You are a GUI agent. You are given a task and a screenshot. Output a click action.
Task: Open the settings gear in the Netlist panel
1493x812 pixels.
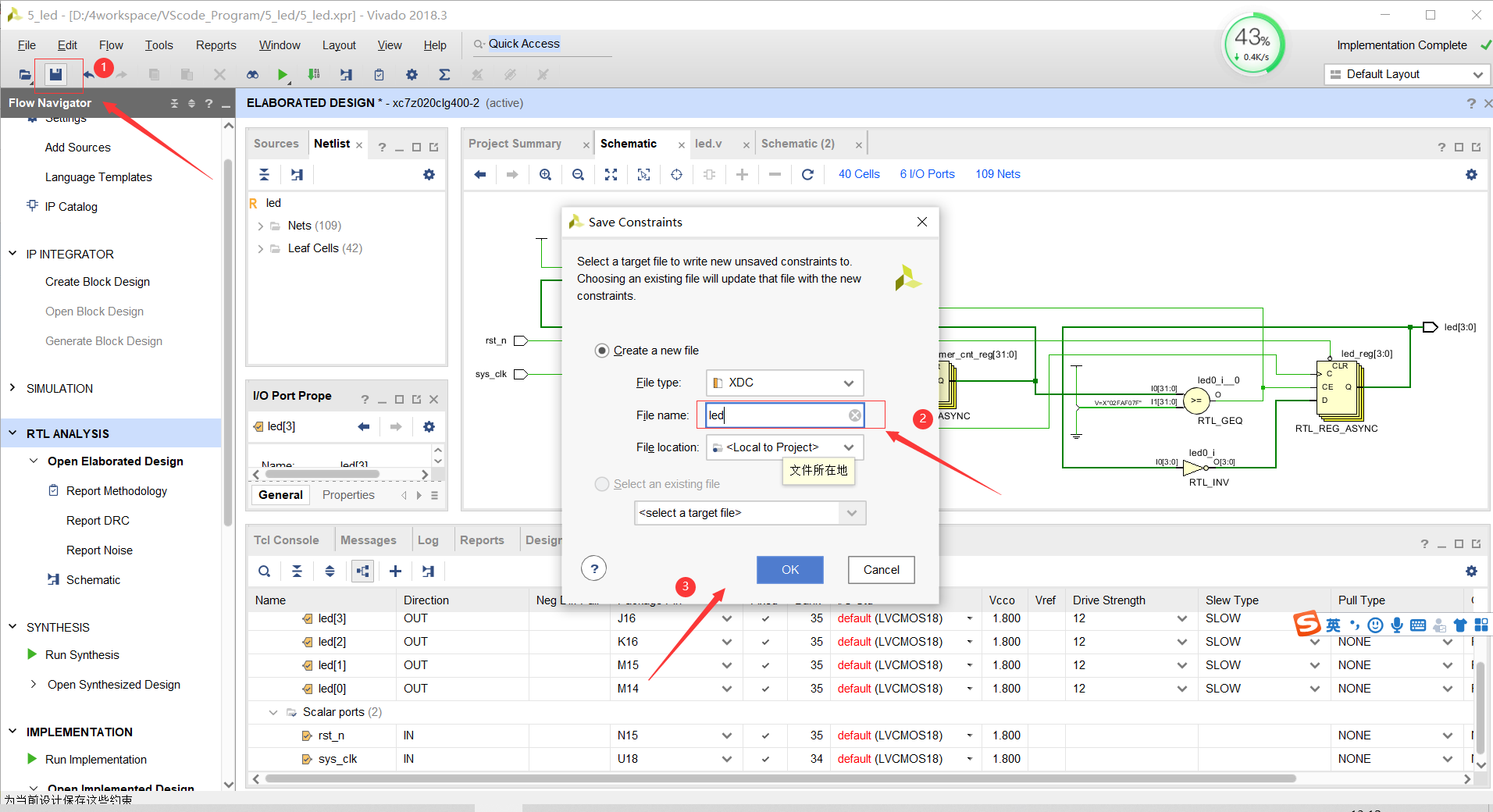[x=429, y=174]
